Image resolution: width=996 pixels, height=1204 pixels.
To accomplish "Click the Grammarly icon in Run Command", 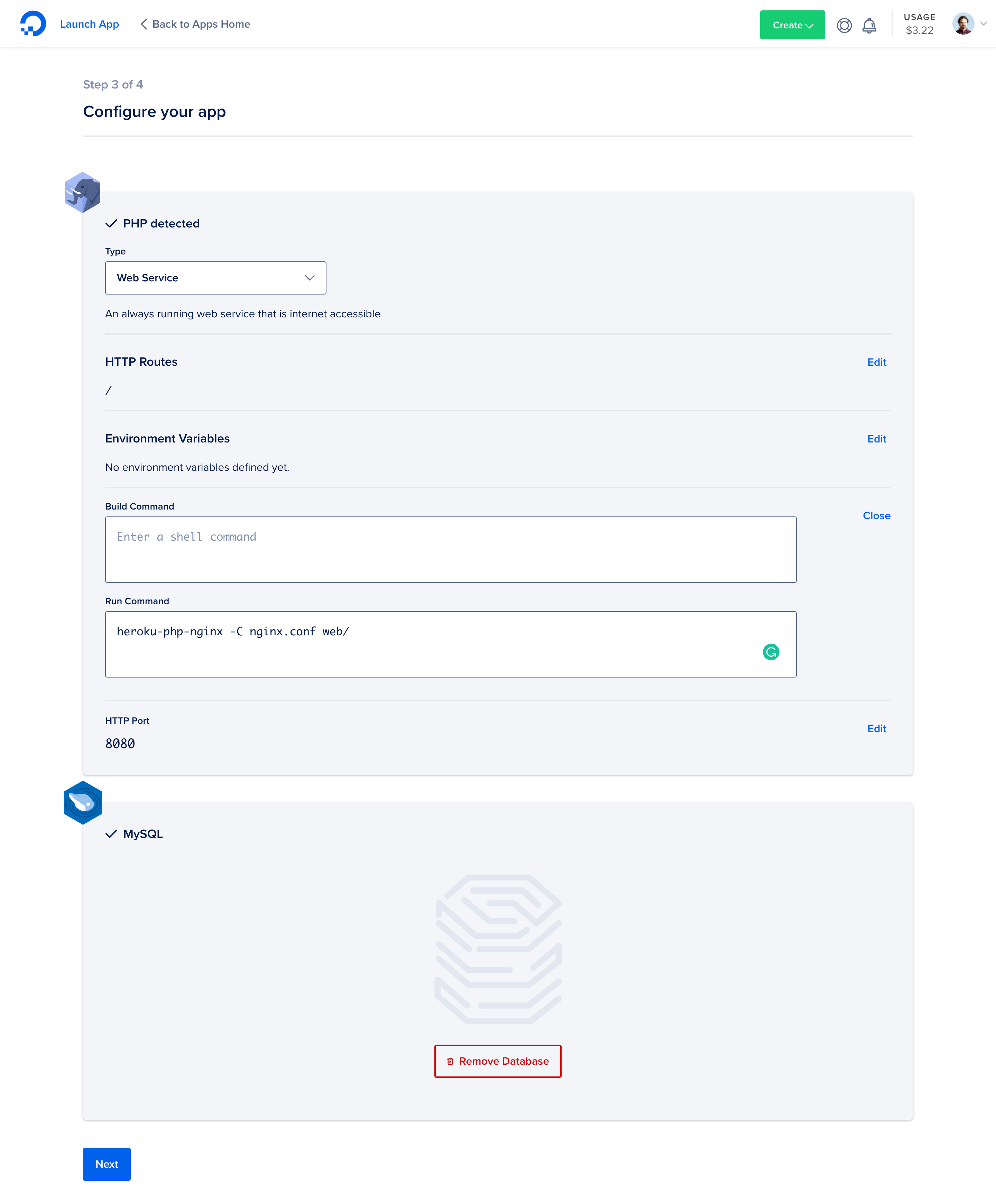I will (x=771, y=652).
